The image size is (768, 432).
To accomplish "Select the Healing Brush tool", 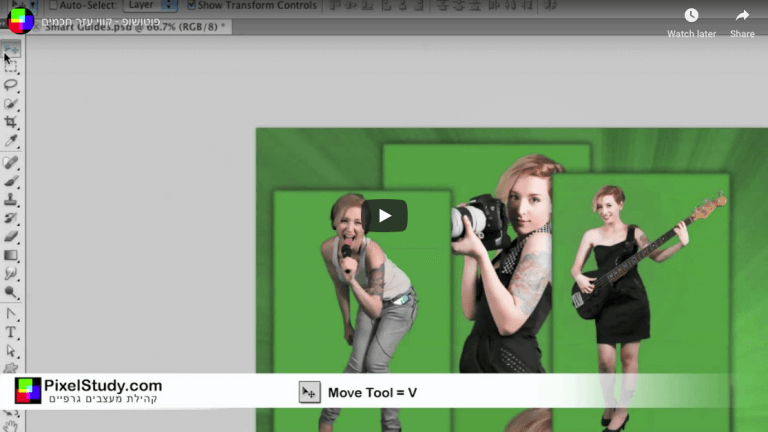I will (x=11, y=162).
